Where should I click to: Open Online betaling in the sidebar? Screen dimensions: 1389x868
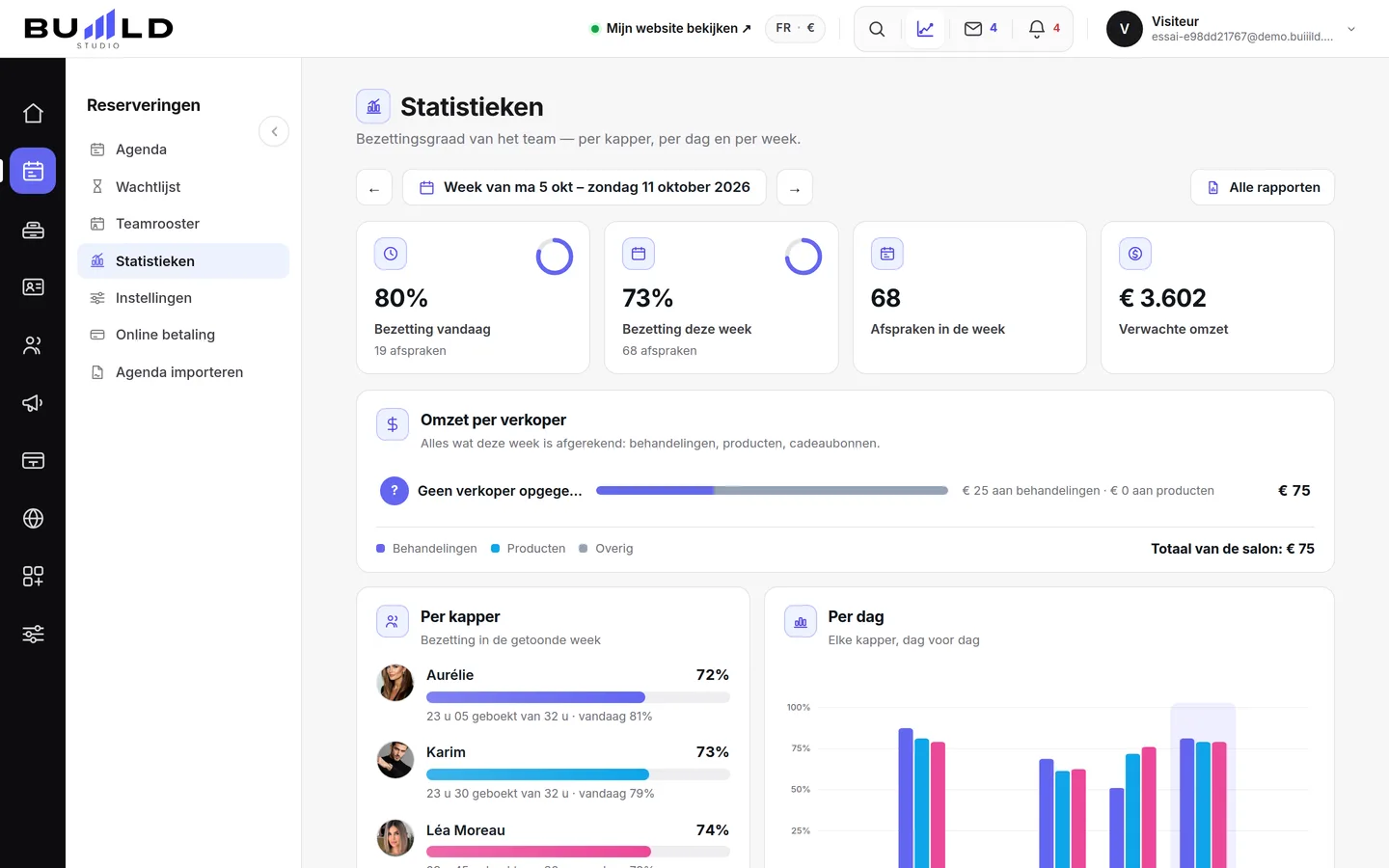pos(183,335)
